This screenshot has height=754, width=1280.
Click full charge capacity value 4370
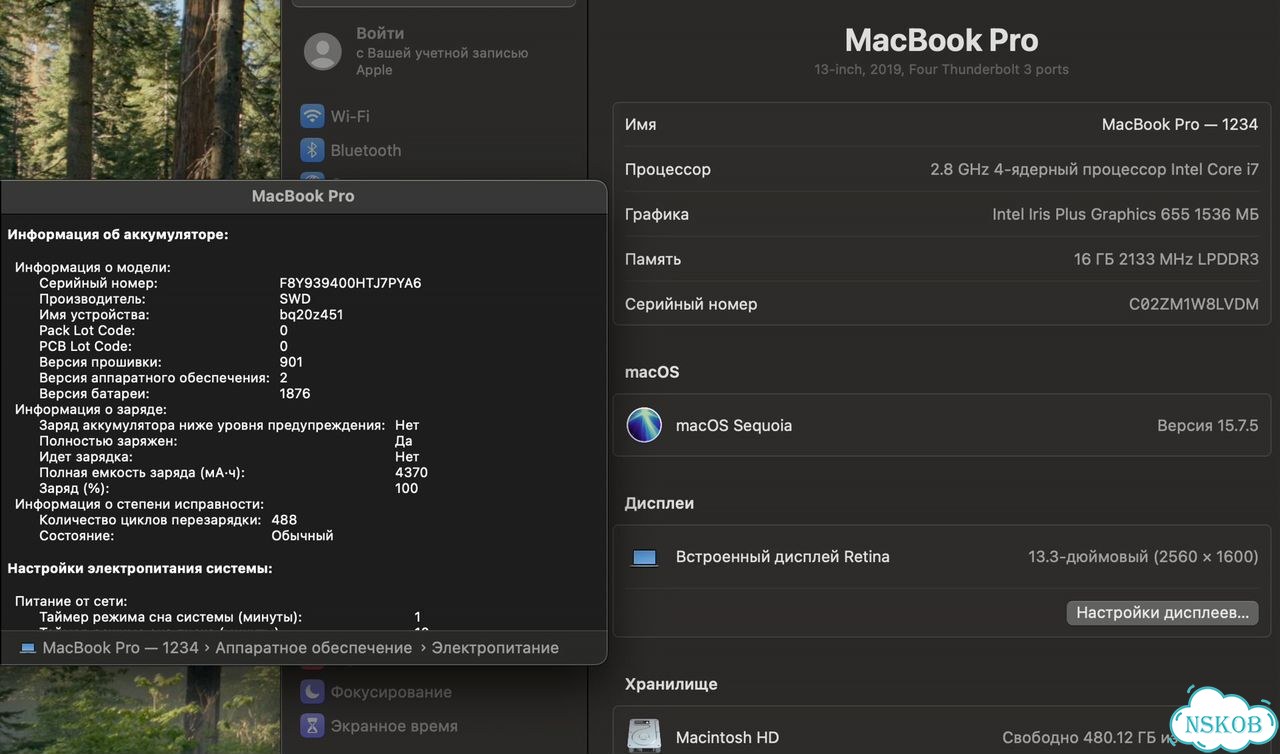pyautogui.click(x=411, y=472)
